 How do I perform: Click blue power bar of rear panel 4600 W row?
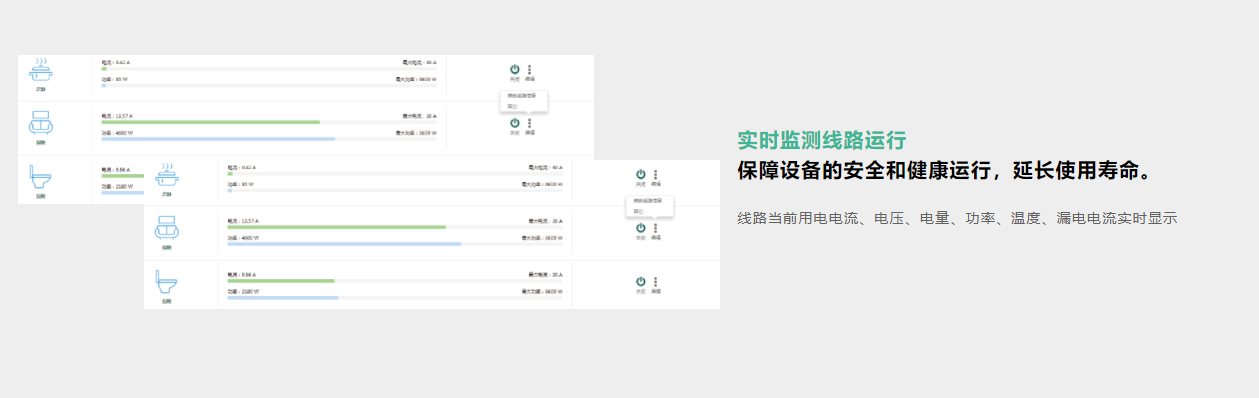coord(218,139)
